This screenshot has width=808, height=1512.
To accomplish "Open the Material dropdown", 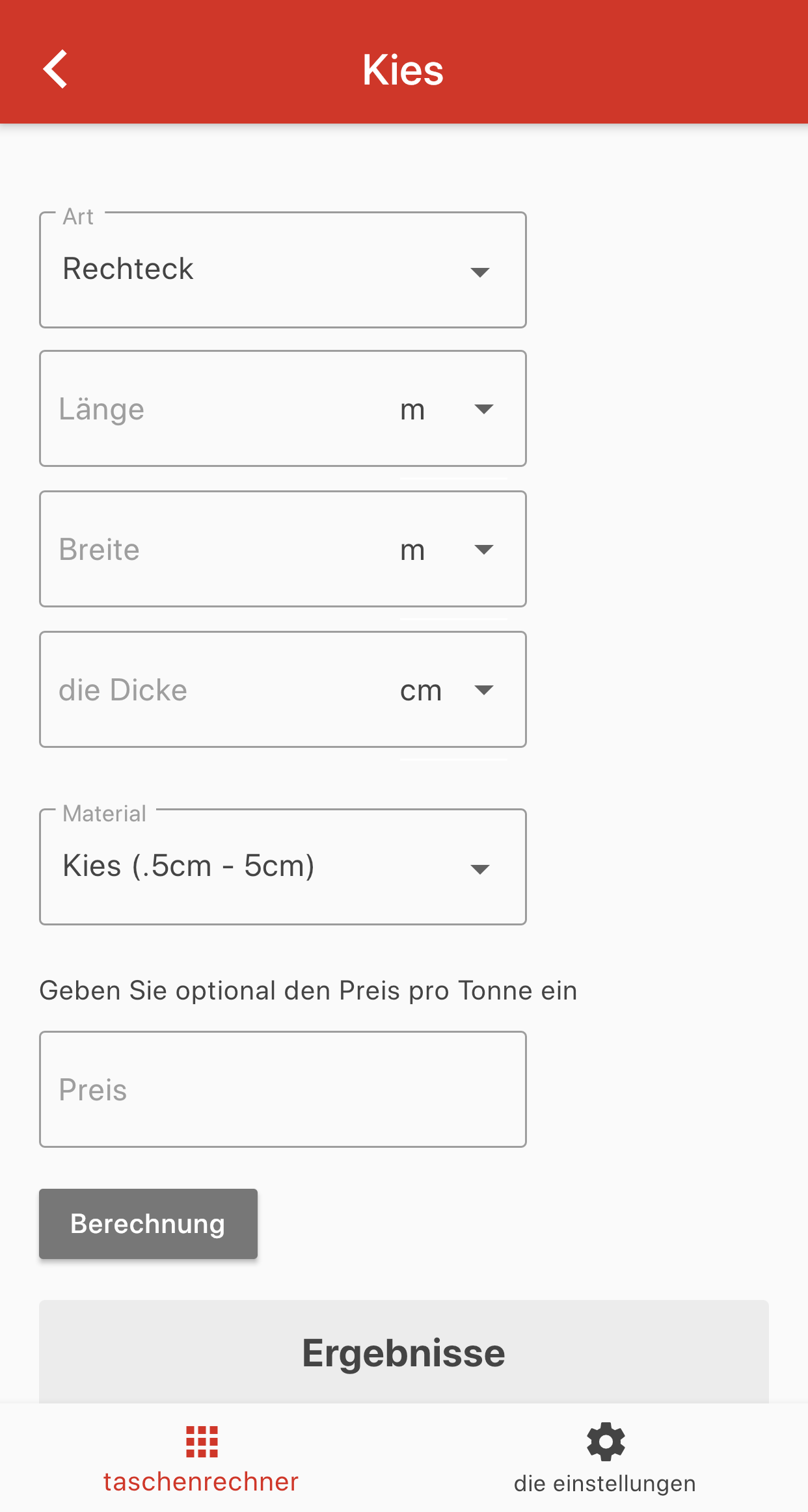I will (283, 867).
